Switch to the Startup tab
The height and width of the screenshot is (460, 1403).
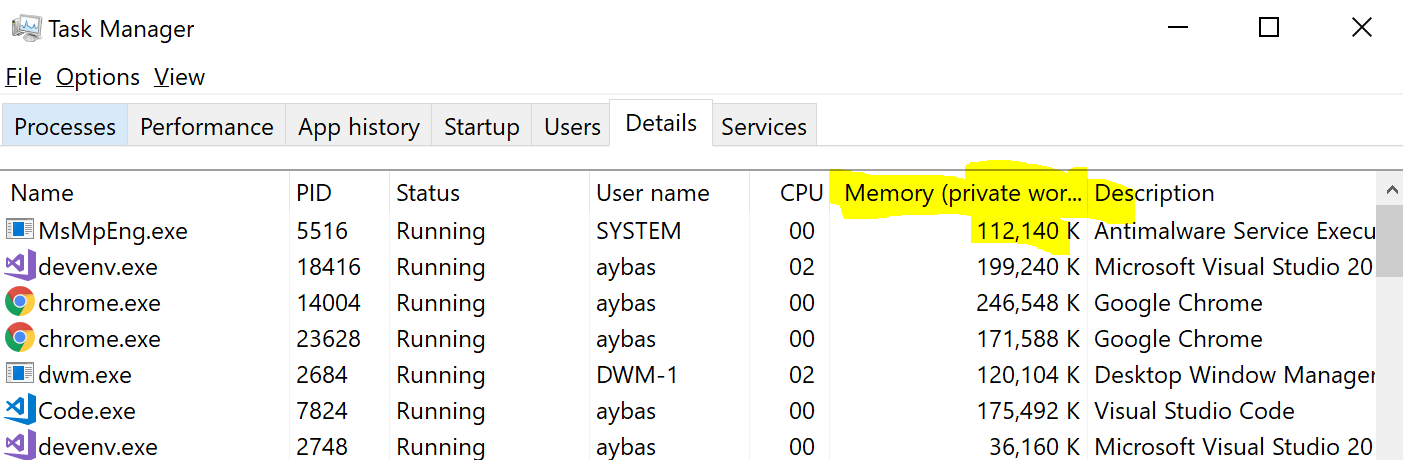tap(482, 127)
